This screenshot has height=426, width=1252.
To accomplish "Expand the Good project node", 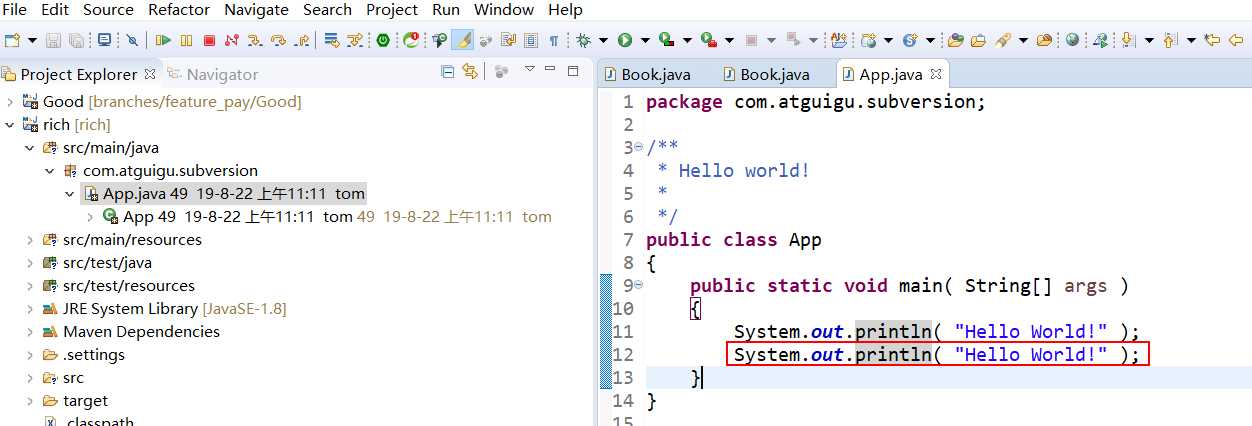I will 10,102.
